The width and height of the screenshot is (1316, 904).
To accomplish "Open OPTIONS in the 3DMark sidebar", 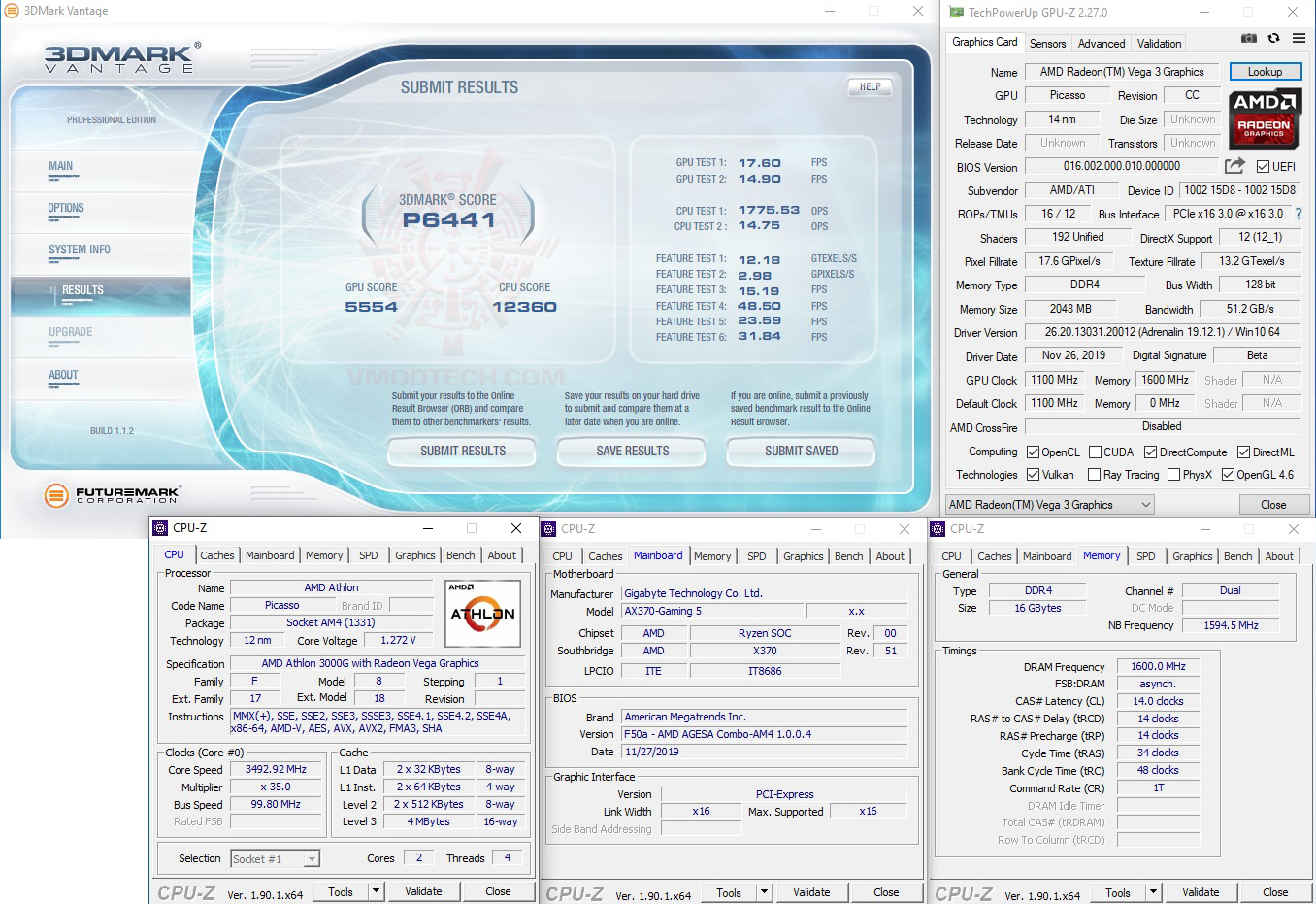I will [66, 209].
